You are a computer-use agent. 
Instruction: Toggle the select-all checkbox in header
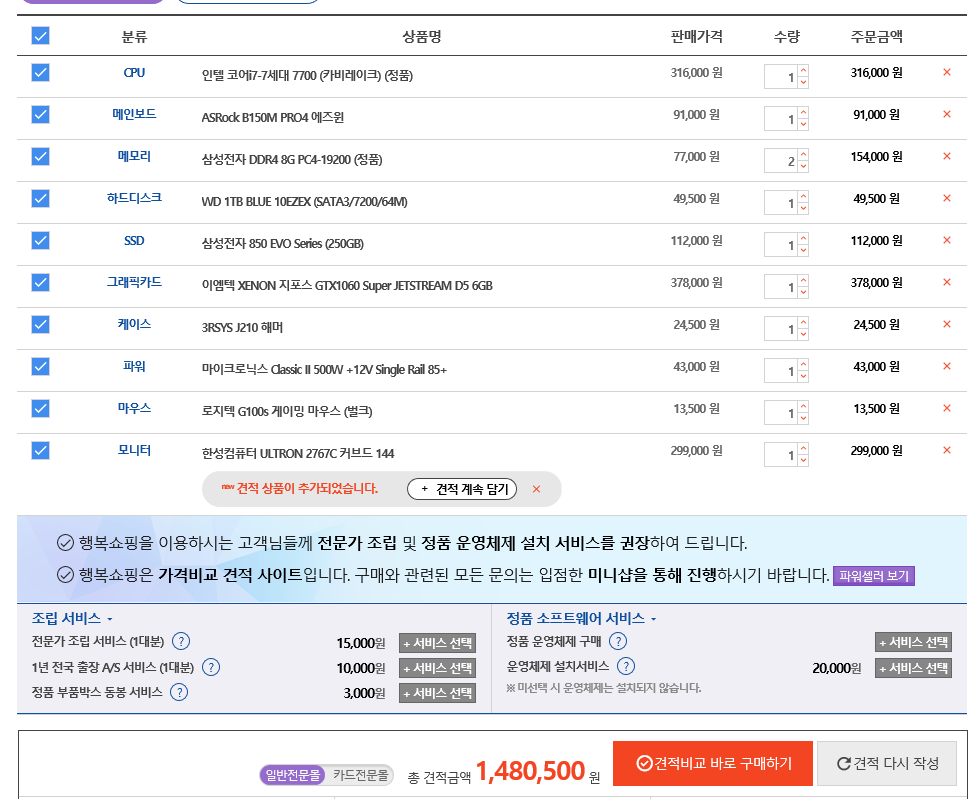[40, 35]
